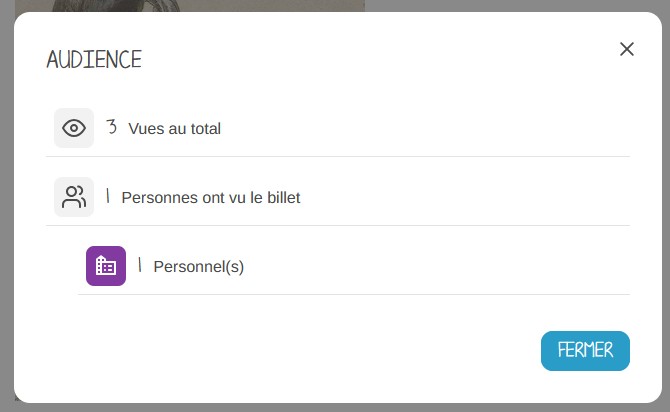Click the AUDIENCE dialog title
The height and width of the screenshot is (412, 670).
tap(94, 59)
